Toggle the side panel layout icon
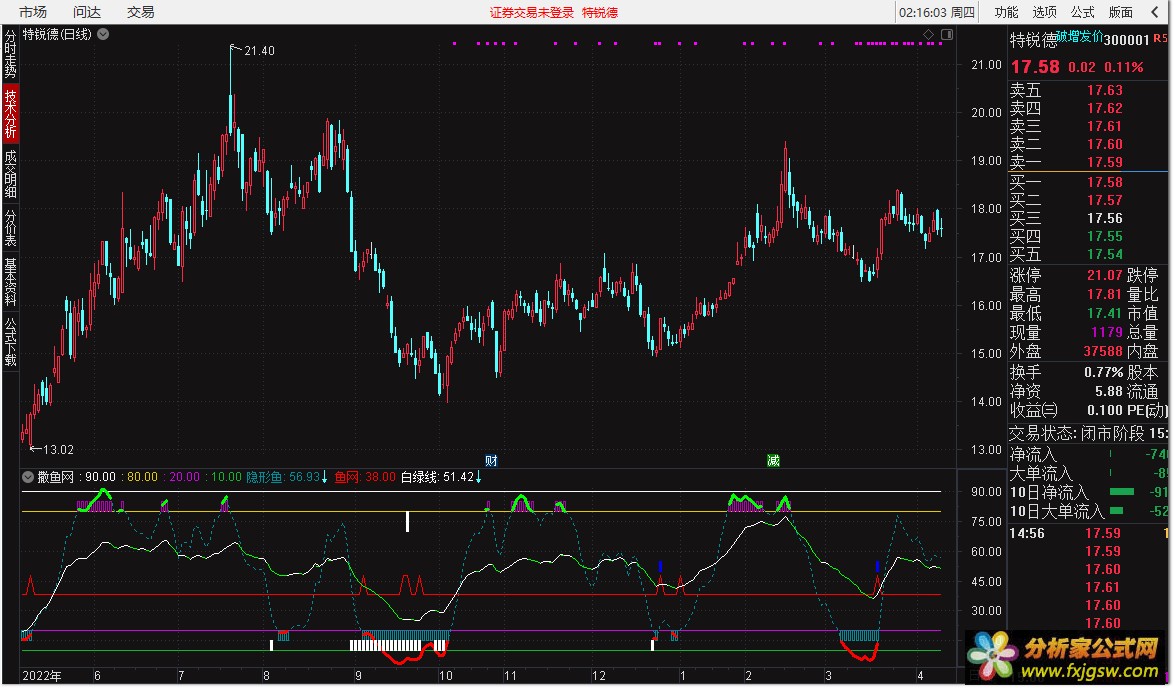1175x688 pixels. [947, 34]
